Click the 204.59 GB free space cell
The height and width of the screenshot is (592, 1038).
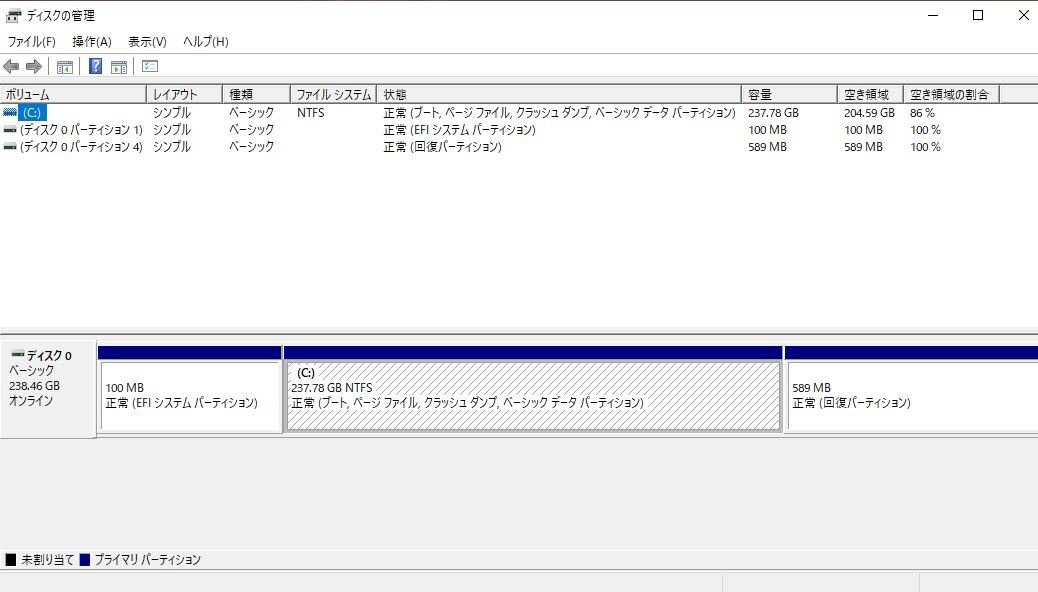pos(869,113)
